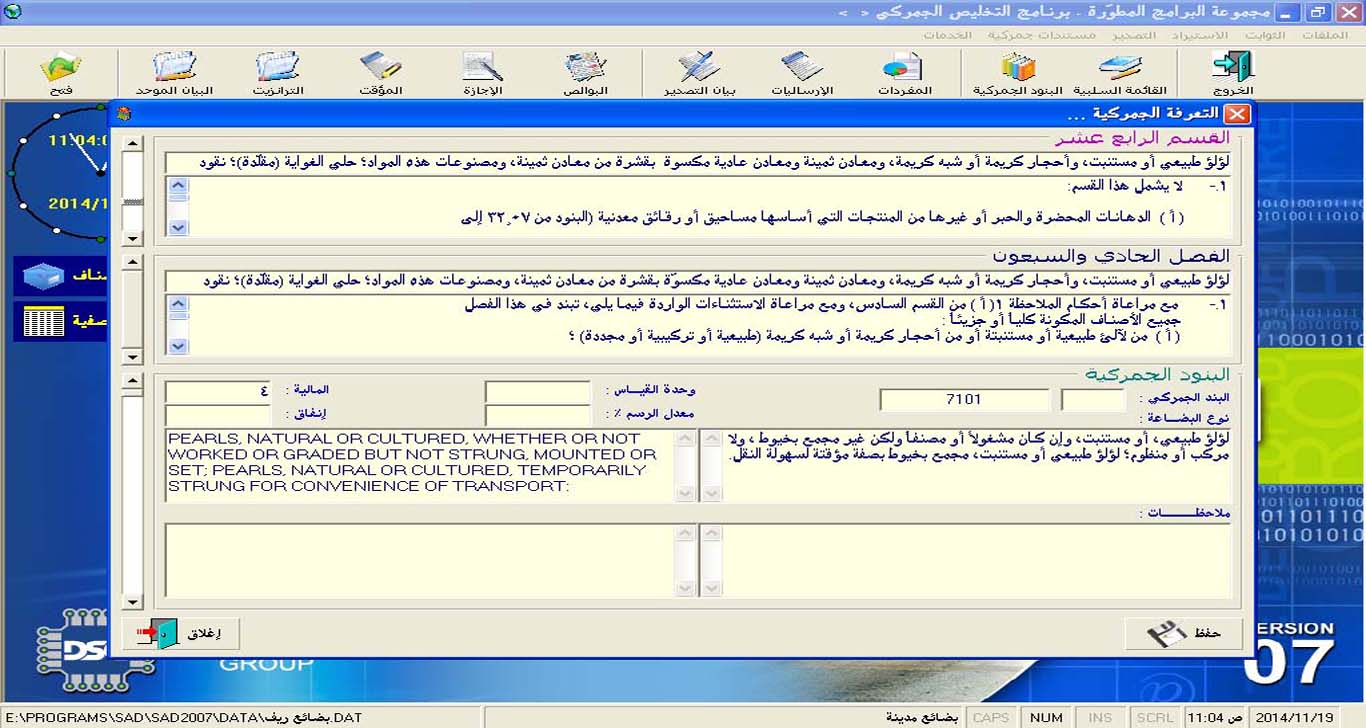The image size is (1366, 728).
Task: Click up arrow of القسم الرابع عشر outer scrollbar
Action: [132, 144]
